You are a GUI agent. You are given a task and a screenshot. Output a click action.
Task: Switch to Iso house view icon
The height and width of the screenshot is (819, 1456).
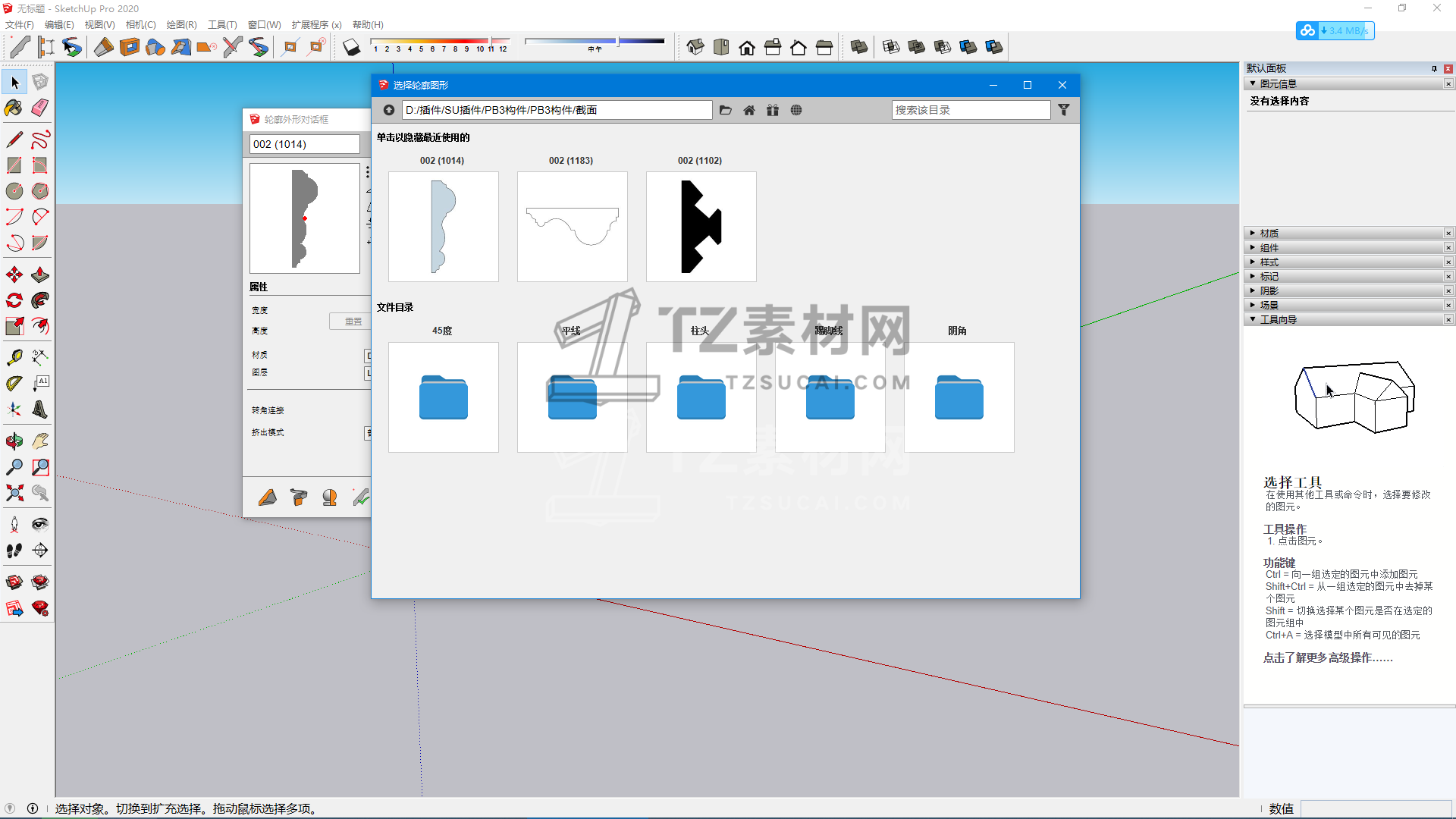coord(695,47)
